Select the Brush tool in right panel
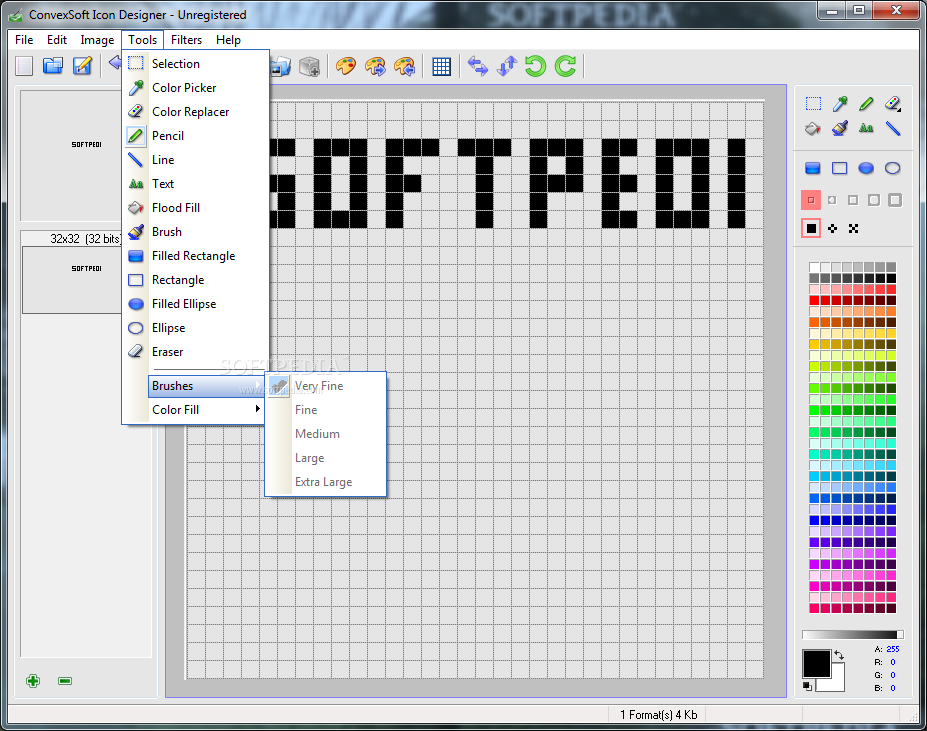The image size is (927, 731). (x=840, y=128)
